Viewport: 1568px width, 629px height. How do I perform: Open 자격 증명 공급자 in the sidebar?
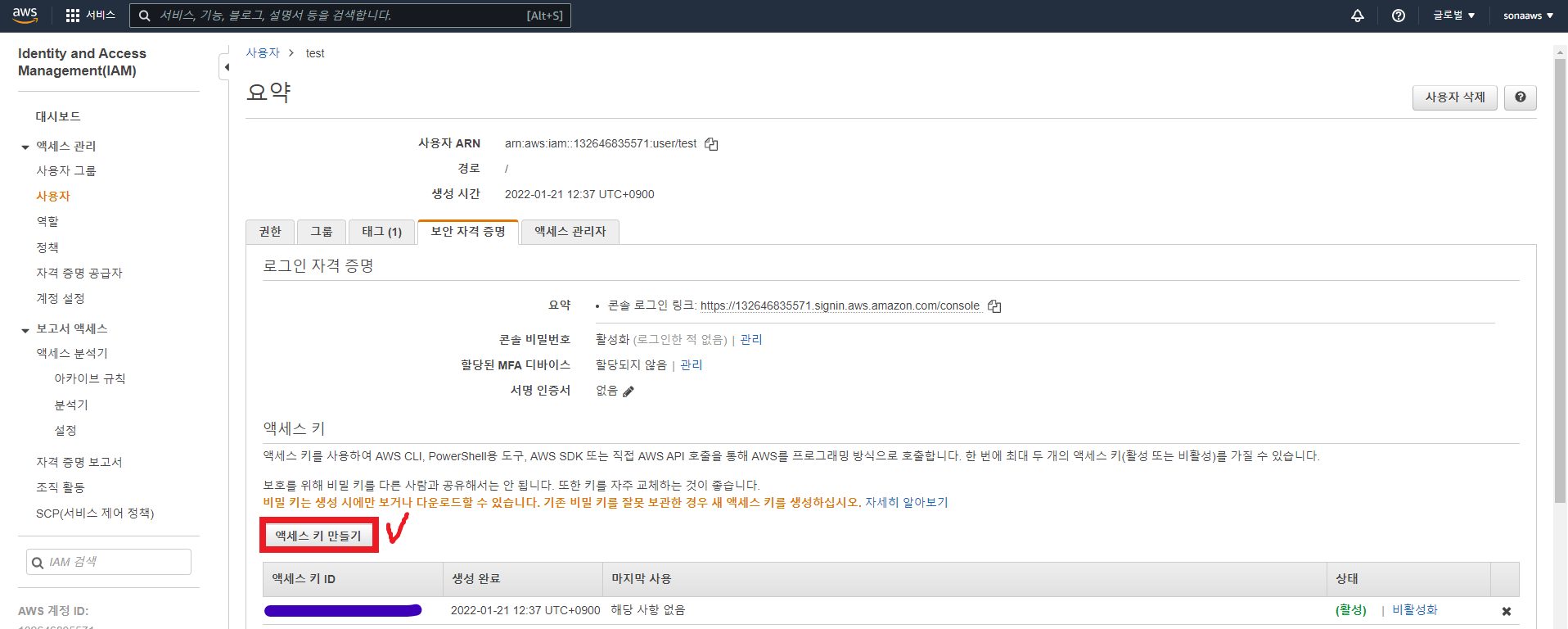point(79,273)
